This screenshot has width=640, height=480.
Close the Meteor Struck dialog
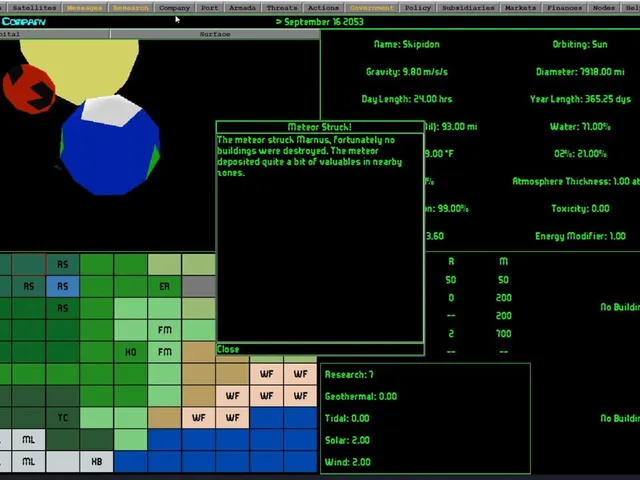click(x=228, y=349)
